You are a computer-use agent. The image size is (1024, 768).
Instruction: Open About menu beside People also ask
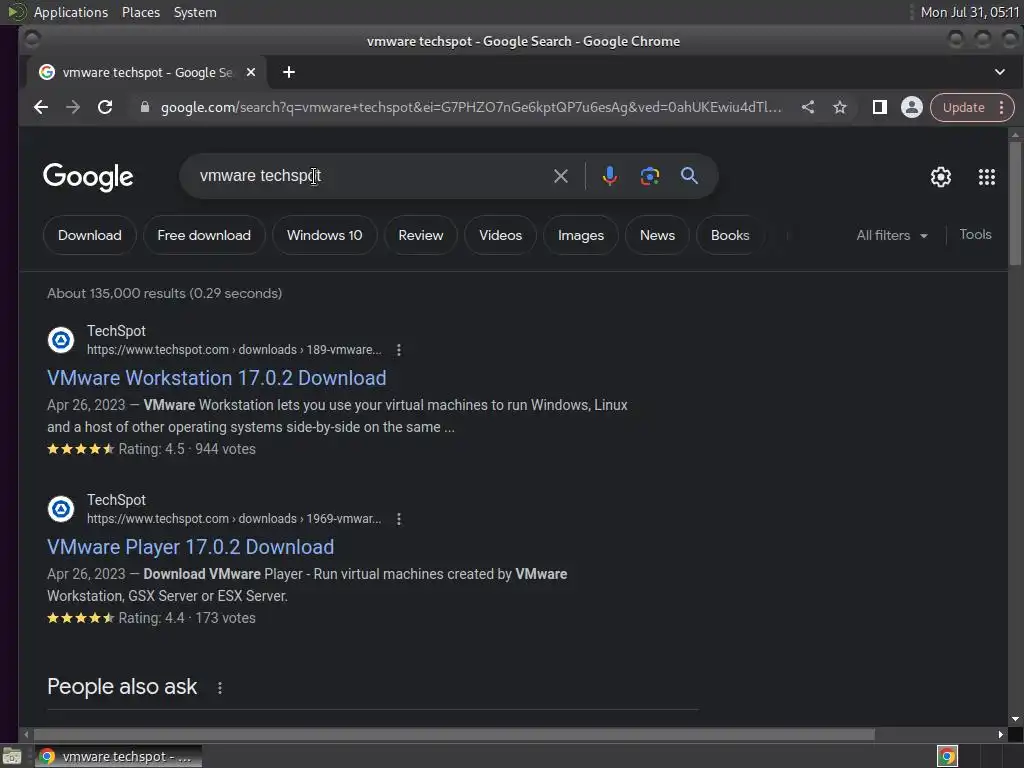[220, 688]
